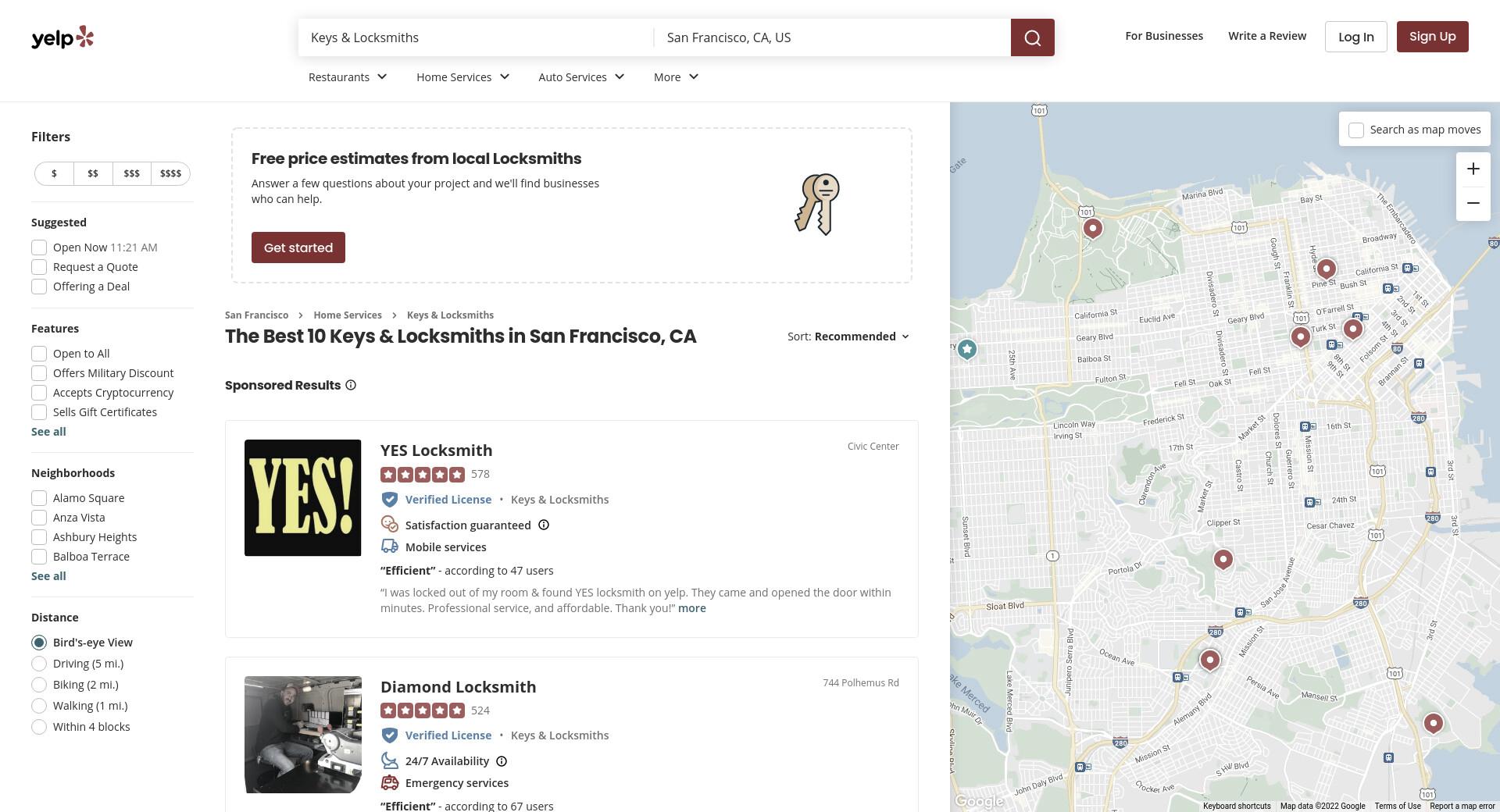
Task: Check Request a Quote filter
Action: pyautogui.click(x=39, y=267)
